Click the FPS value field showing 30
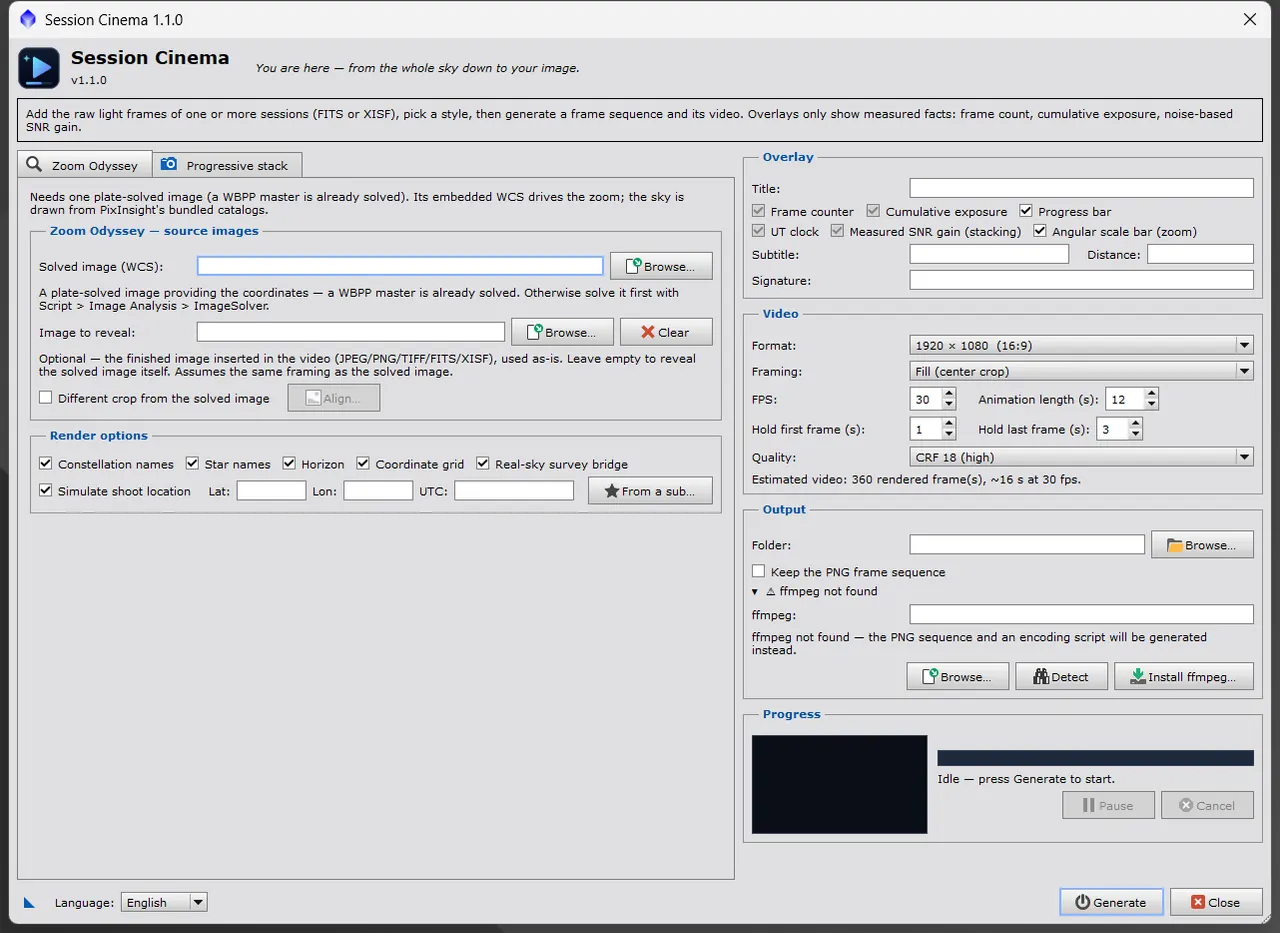Viewport: 1280px width, 933px height. [x=927, y=400]
